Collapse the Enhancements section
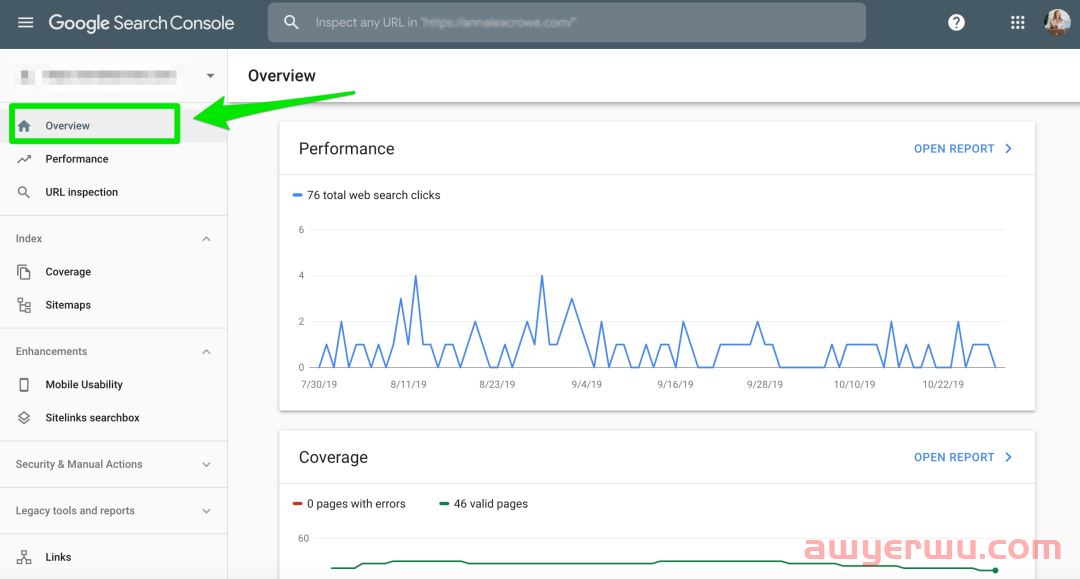The width and height of the screenshot is (1080, 579). point(206,352)
